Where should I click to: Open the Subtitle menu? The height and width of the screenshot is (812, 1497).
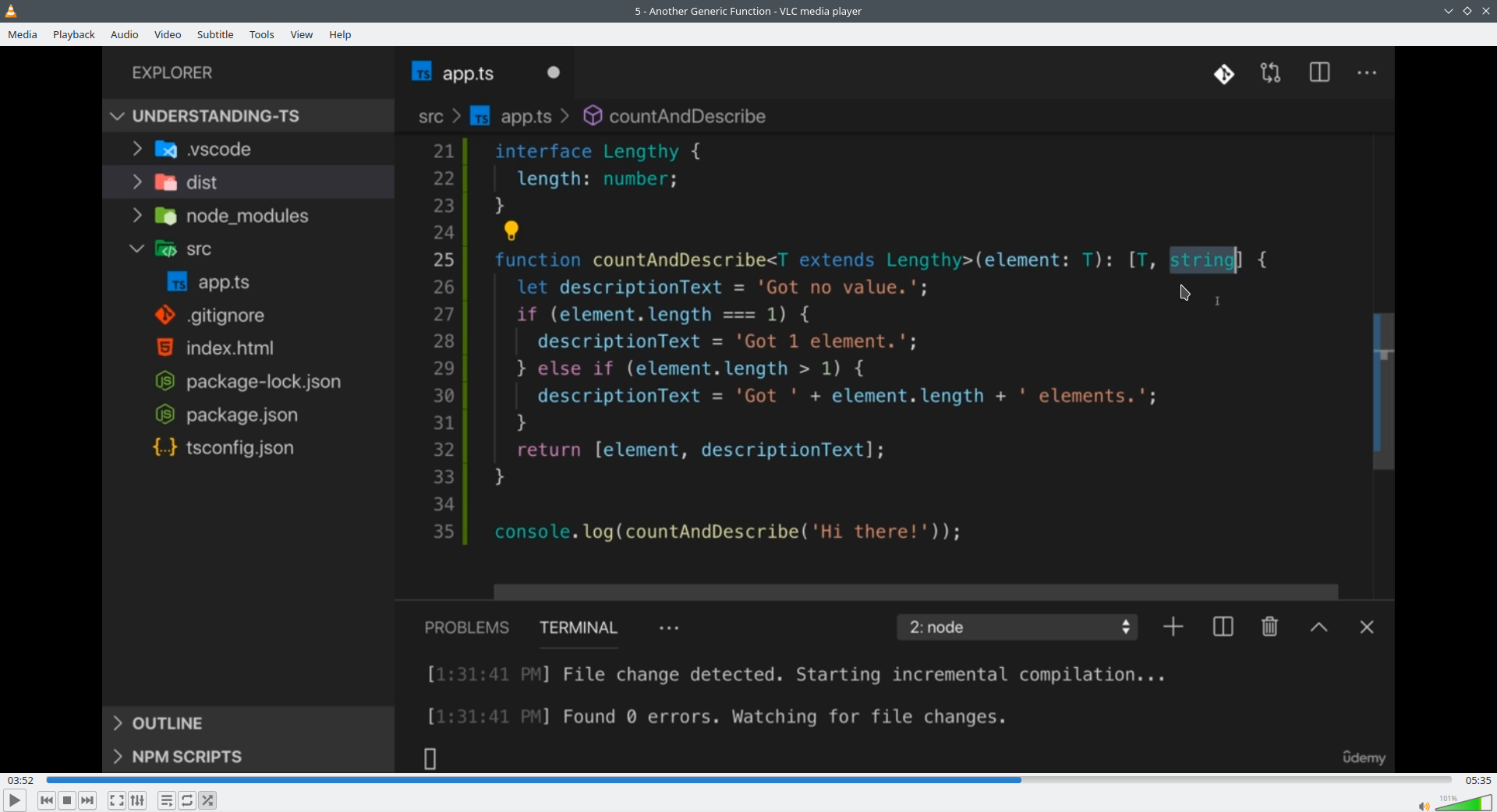[x=215, y=34]
